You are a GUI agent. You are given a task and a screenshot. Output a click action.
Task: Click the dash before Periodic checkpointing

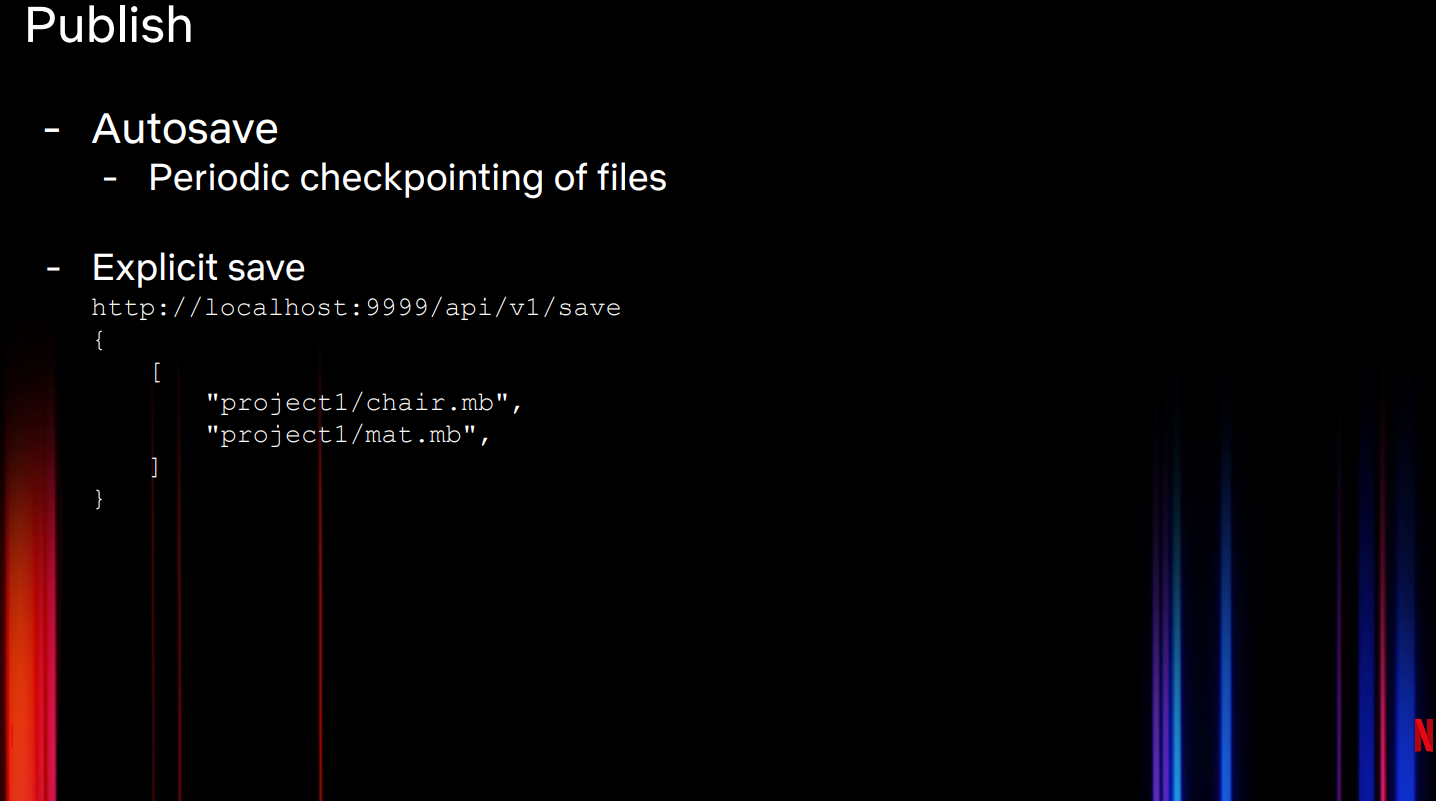(x=110, y=178)
